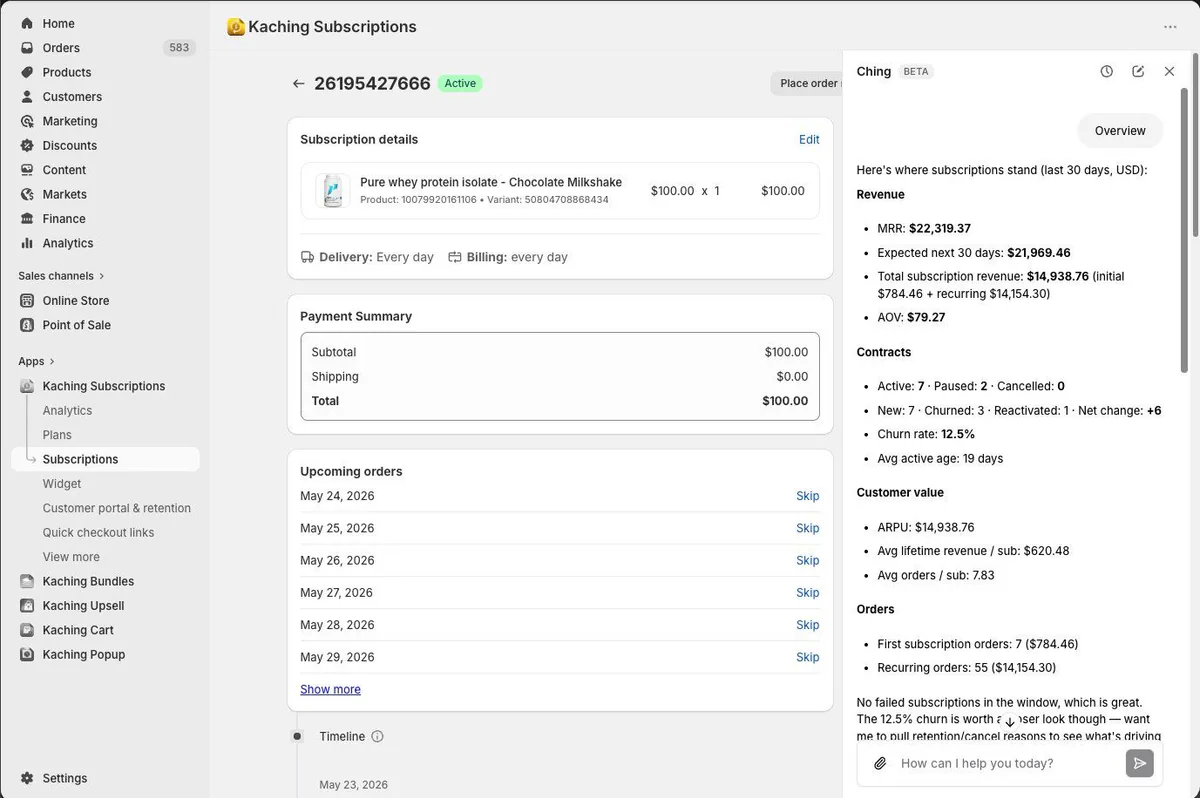1200x798 pixels.
Task: Click the Churn rate 12.5% line
Action: point(926,435)
